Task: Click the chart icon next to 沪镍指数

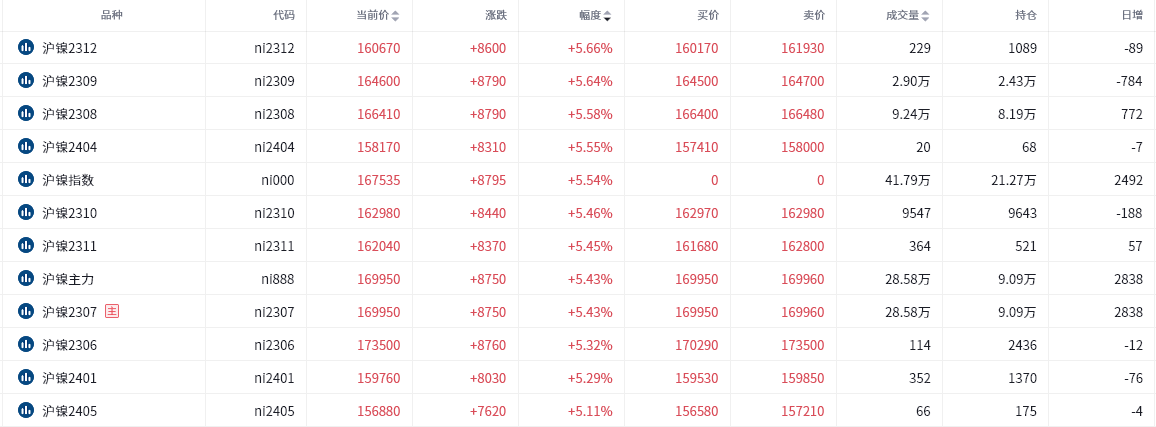Action: [x=26, y=179]
